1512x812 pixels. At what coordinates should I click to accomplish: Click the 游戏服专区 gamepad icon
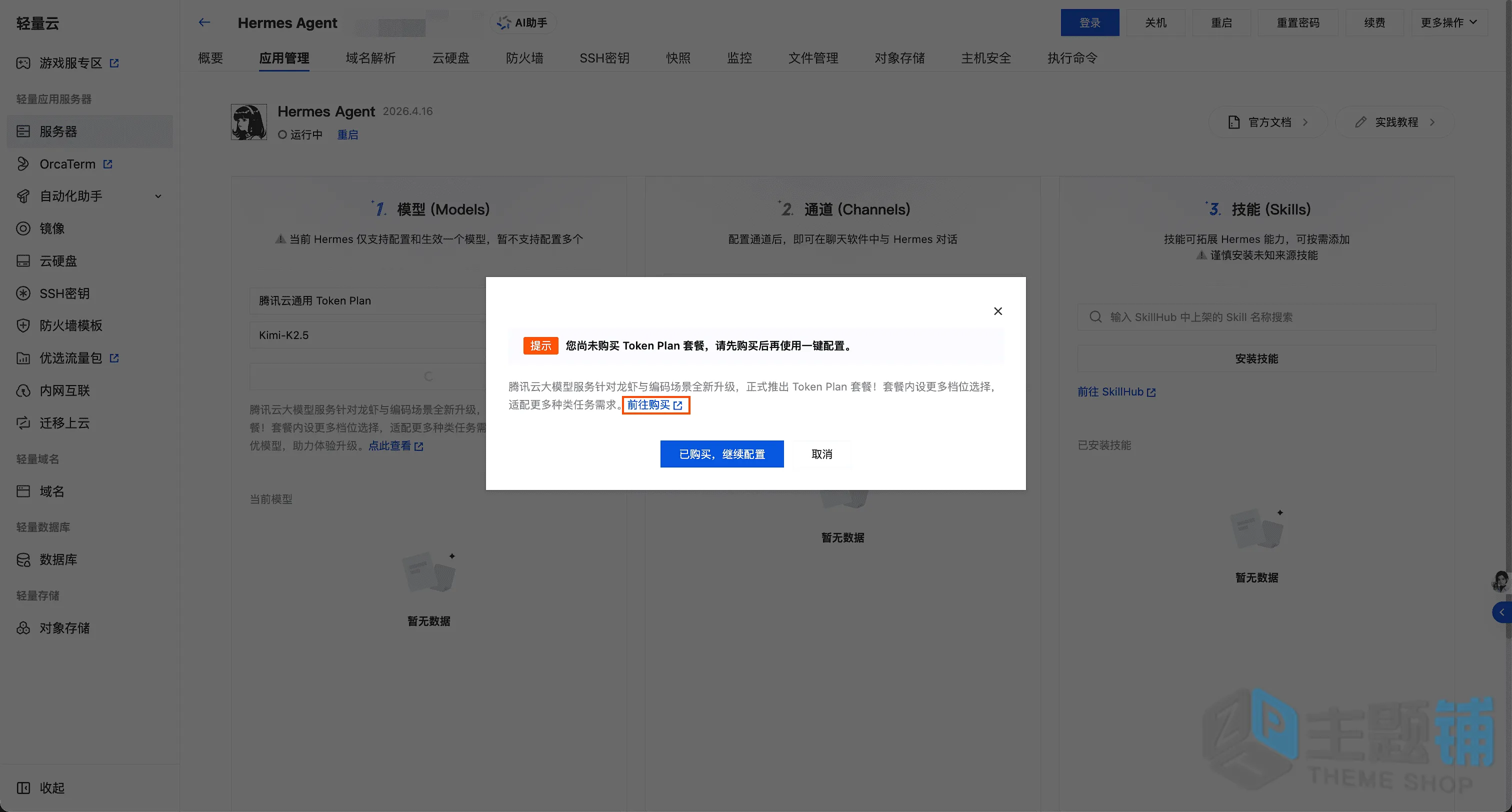23,63
